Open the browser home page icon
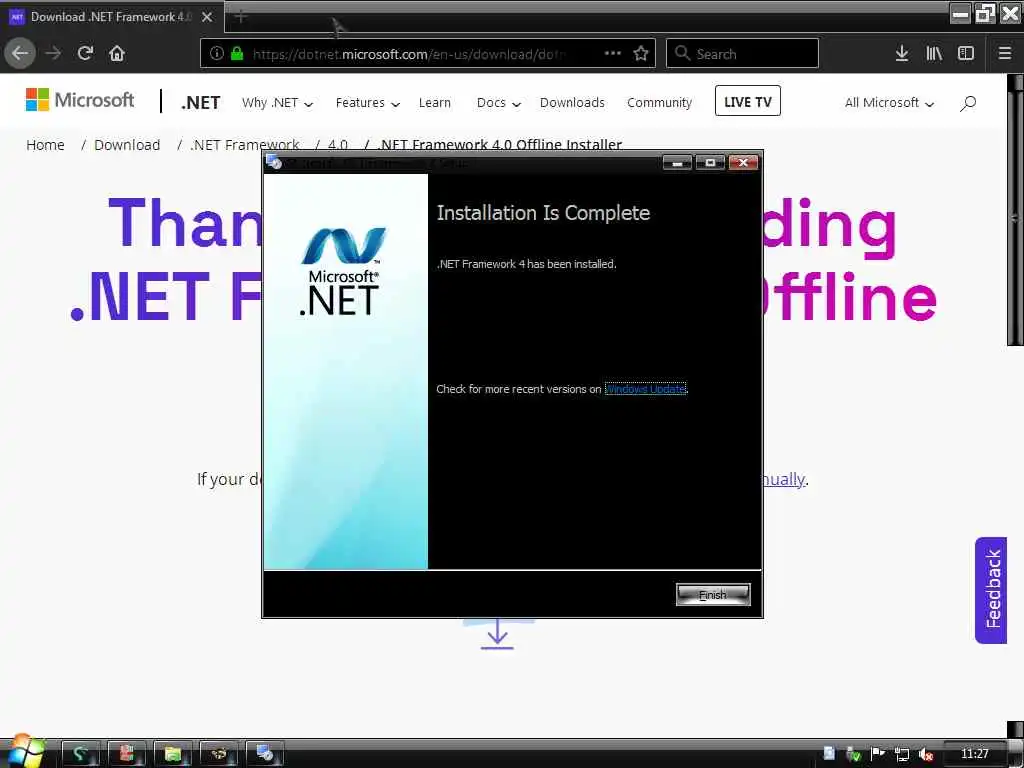The image size is (1024, 768). point(117,53)
